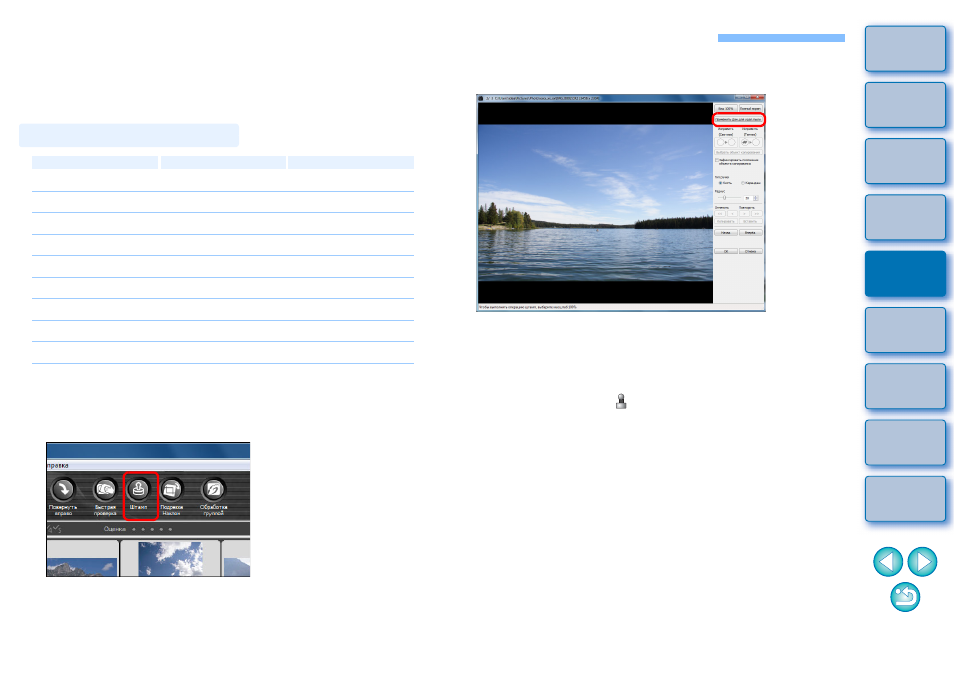Viewport: 954px width, 674px height.
Task: Open the Quick check tool icon
Action: (x=105, y=489)
